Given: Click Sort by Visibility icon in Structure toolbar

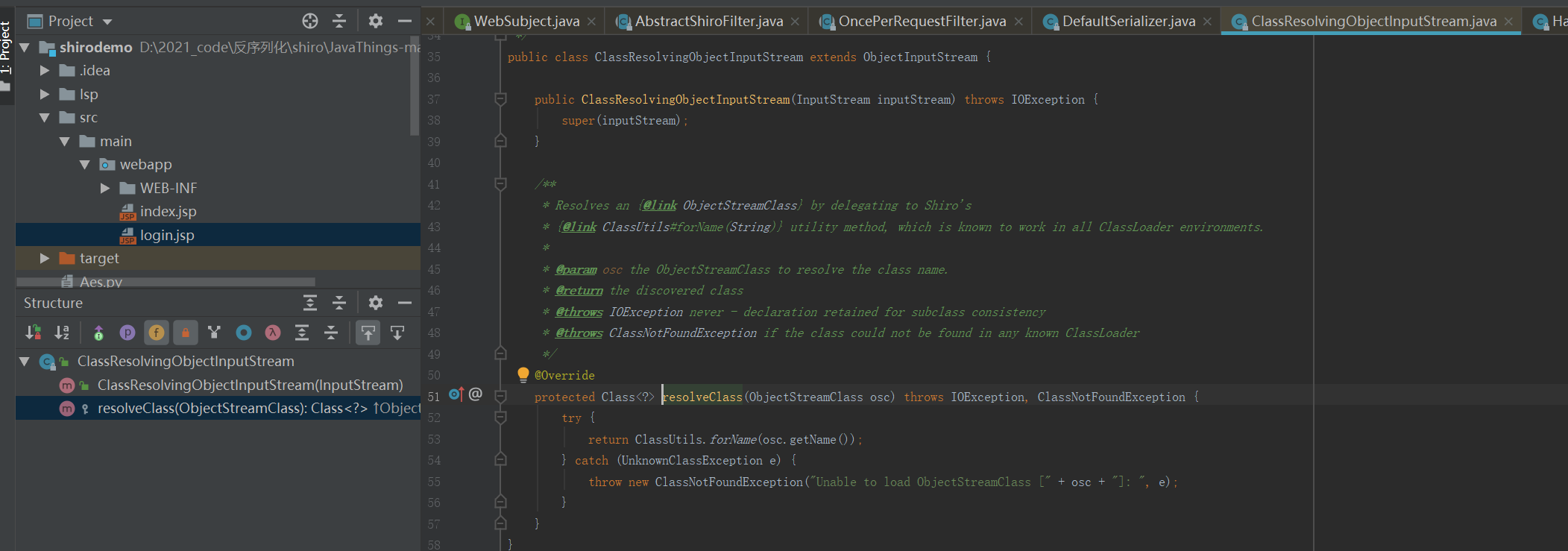Looking at the screenshot, I should (x=33, y=333).
